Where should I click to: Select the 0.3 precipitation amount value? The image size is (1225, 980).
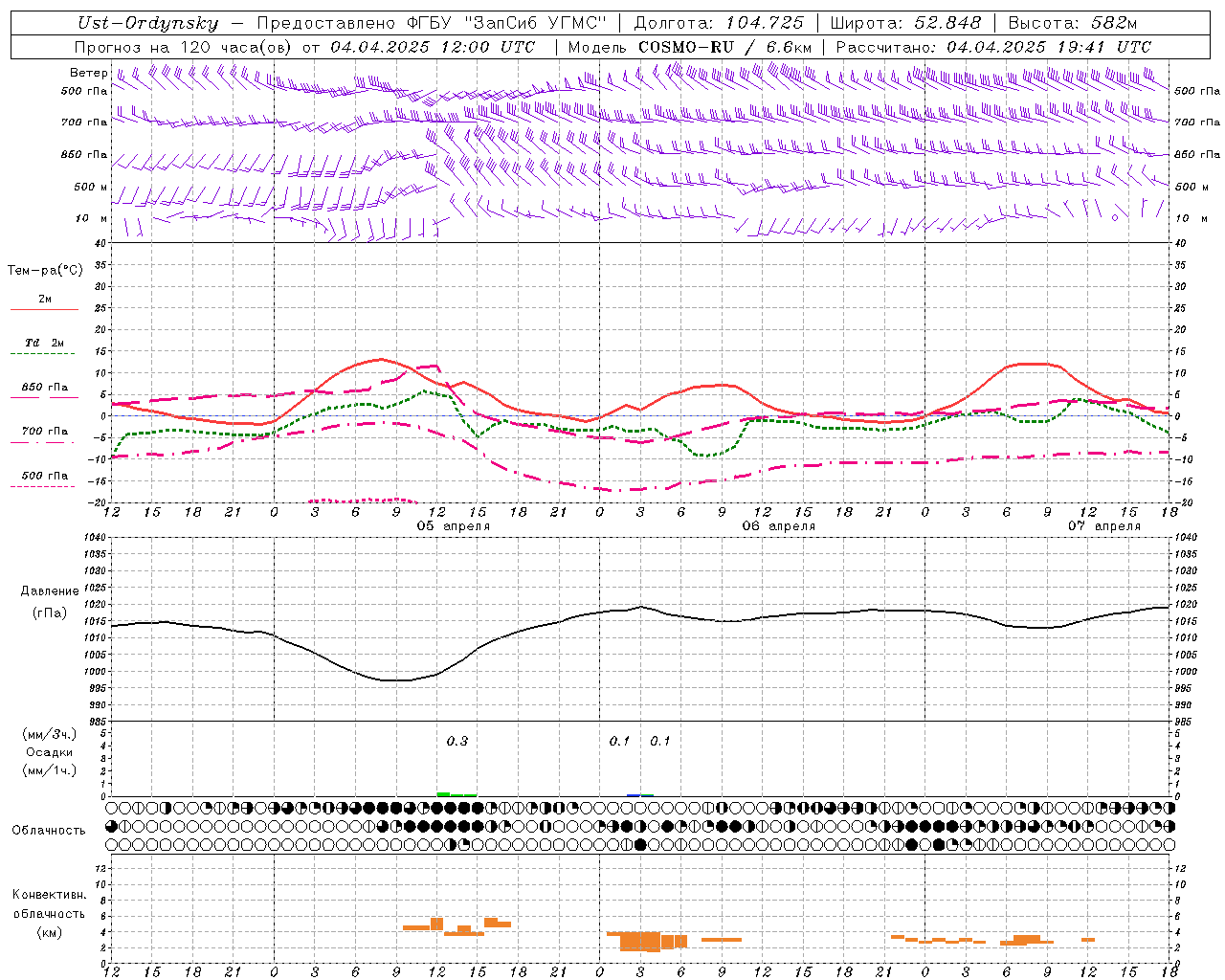point(457,741)
